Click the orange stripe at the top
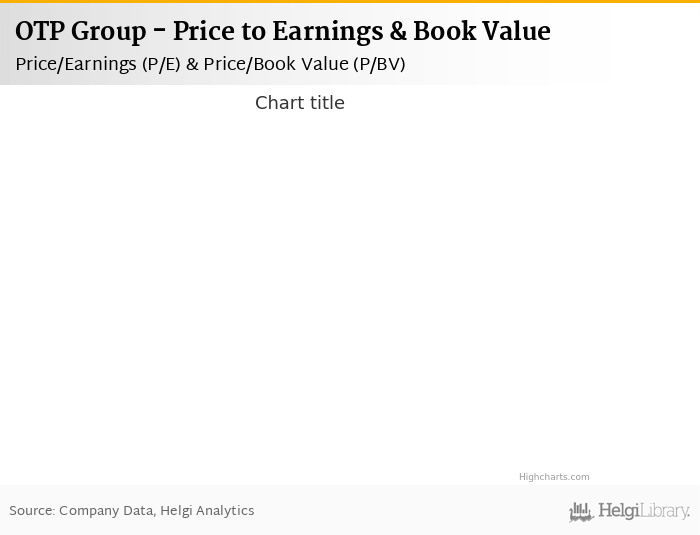The image size is (700, 535). point(350,1)
